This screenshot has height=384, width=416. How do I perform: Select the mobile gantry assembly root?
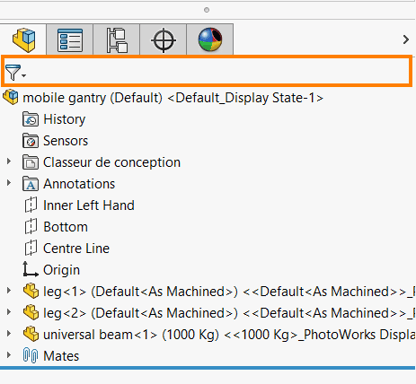pos(163,98)
